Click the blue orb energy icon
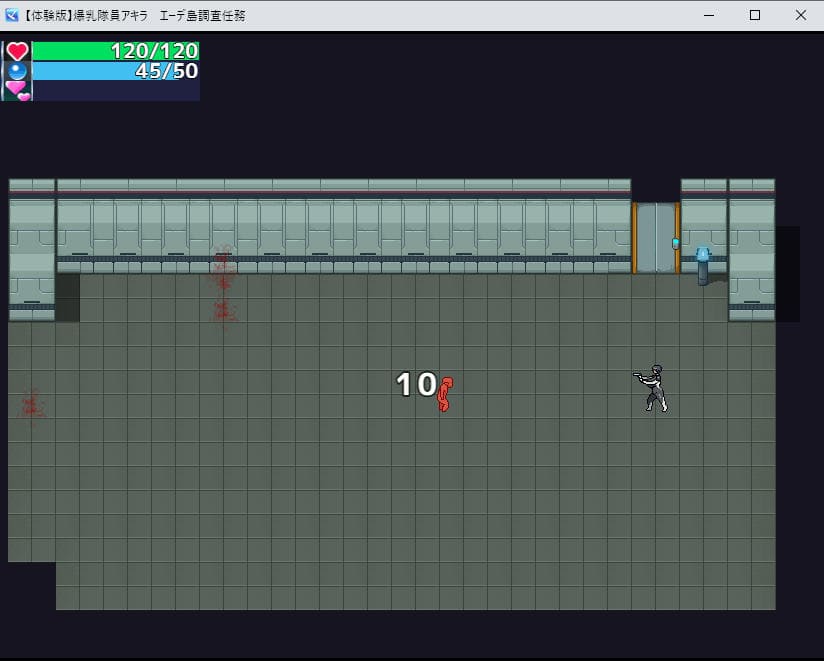 coord(17,71)
